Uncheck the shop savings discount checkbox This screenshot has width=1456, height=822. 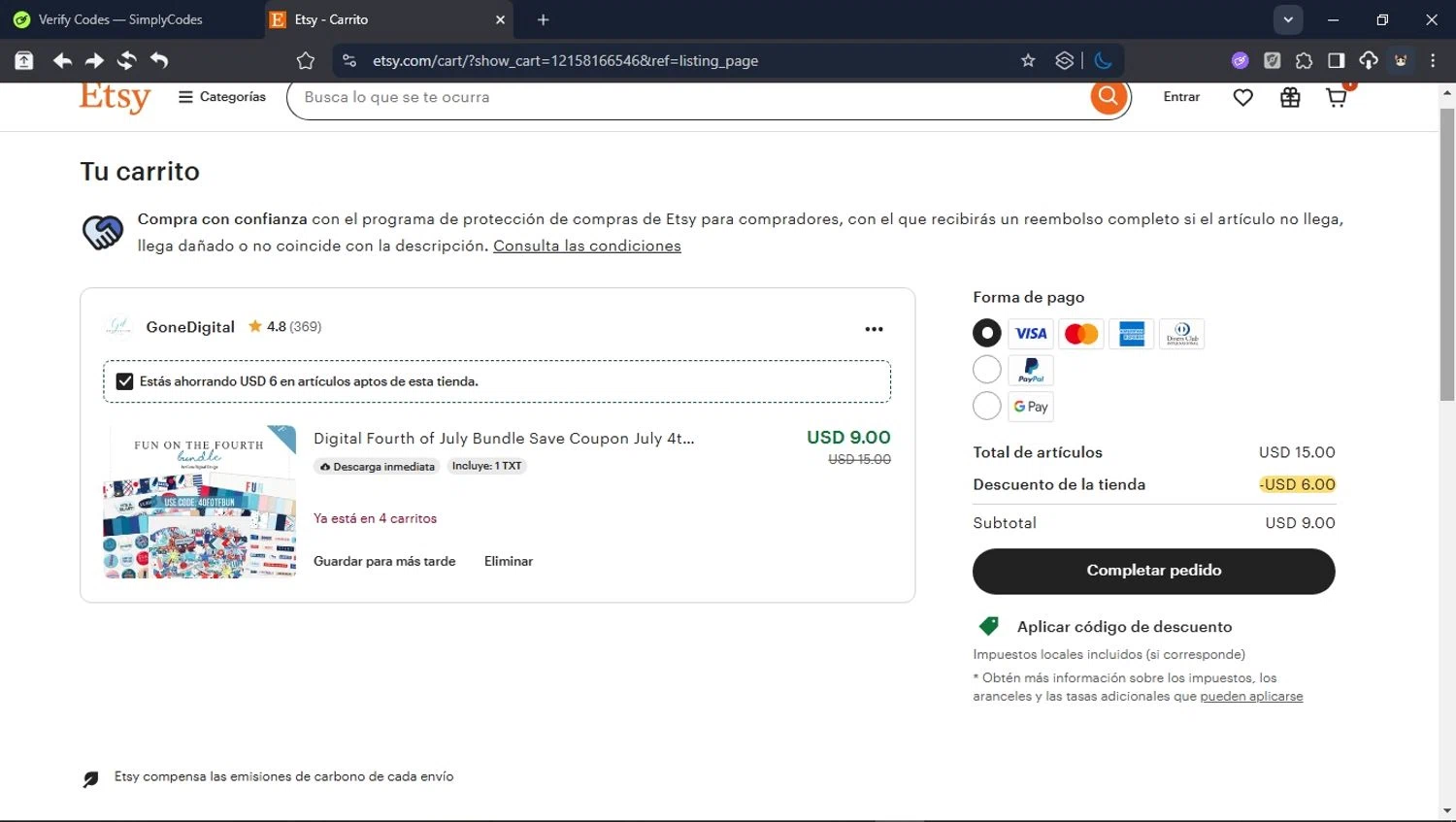[124, 381]
